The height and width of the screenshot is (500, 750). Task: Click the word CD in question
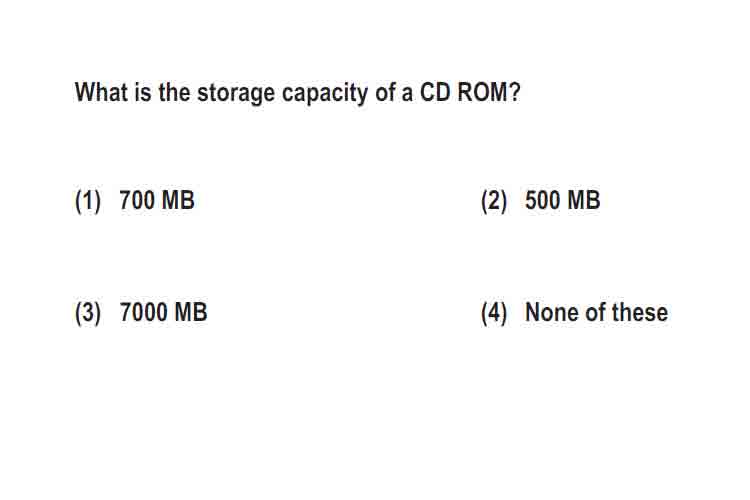pyautogui.click(x=435, y=92)
